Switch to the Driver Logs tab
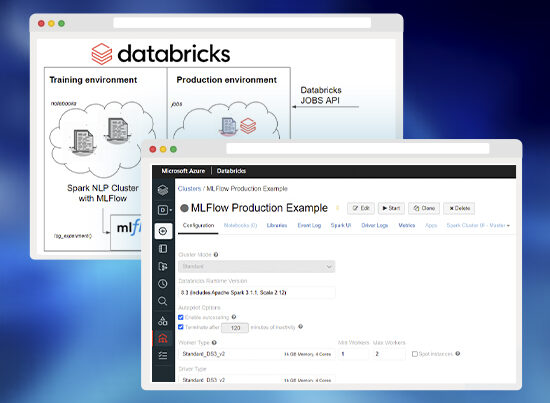 (x=375, y=225)
